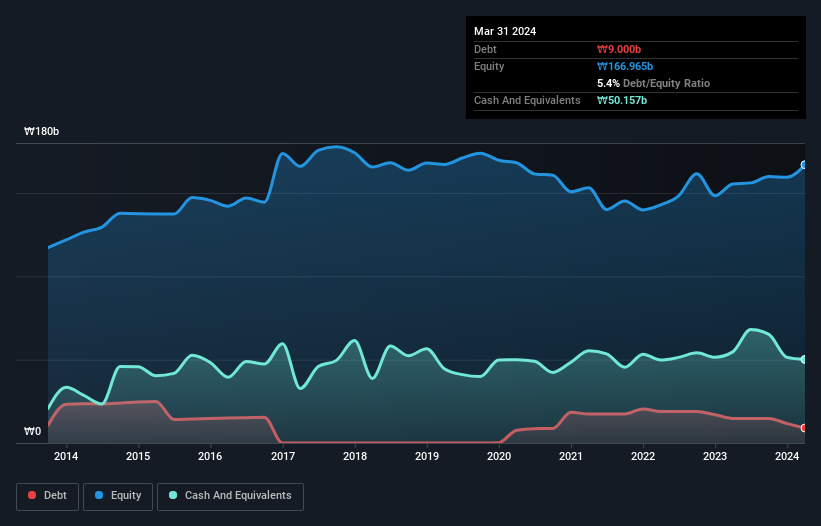Click the 2018 x-axis label
Screen dimensions: 821x526
355,456
